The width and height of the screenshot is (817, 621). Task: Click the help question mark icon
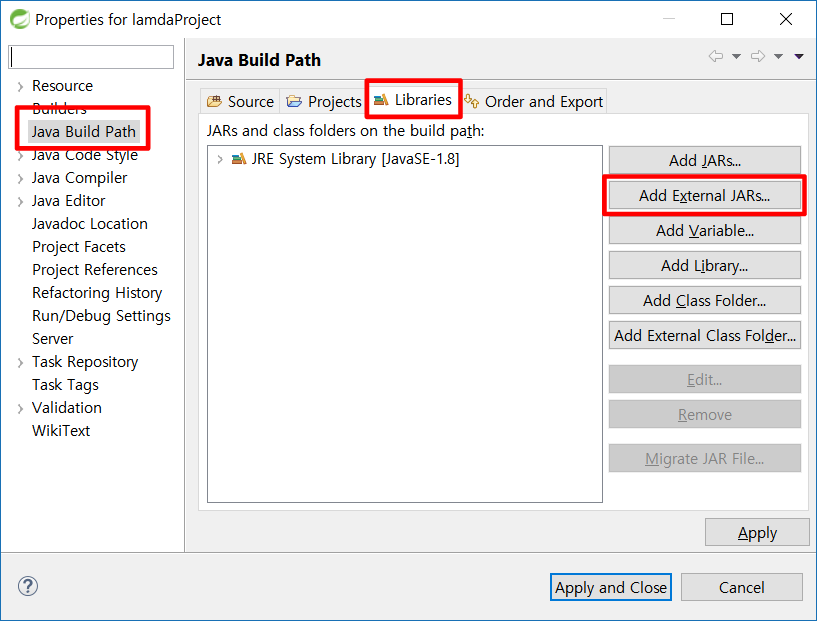point(28,586)
